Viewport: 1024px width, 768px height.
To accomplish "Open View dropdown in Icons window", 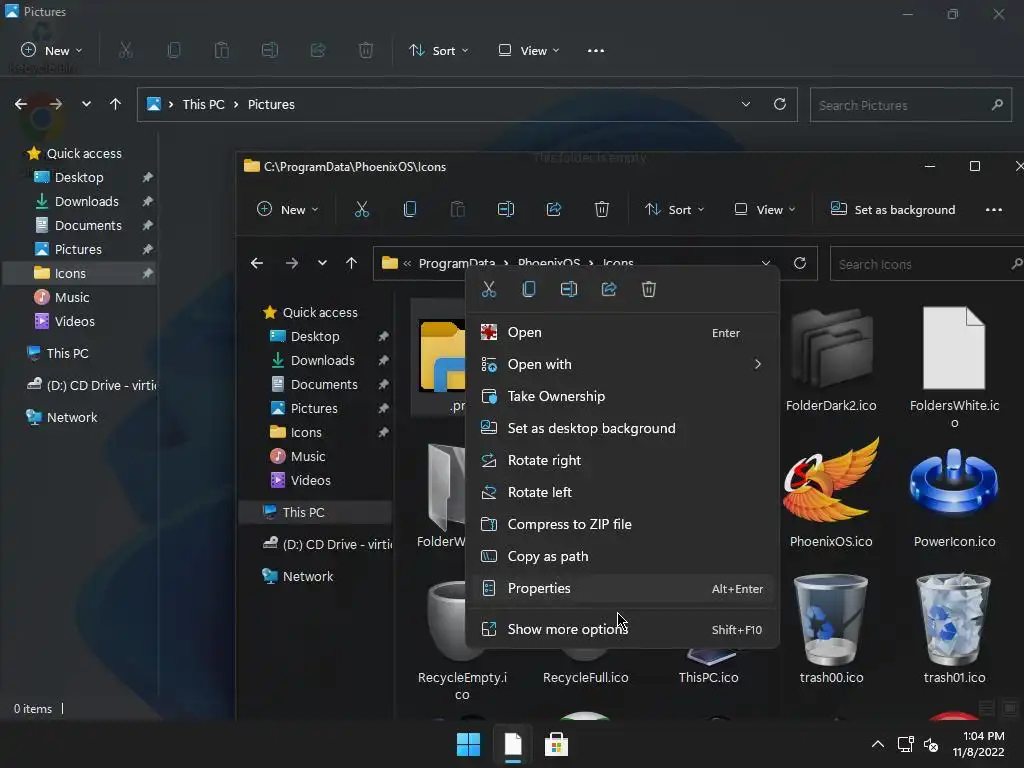I will tap(765, 210).
